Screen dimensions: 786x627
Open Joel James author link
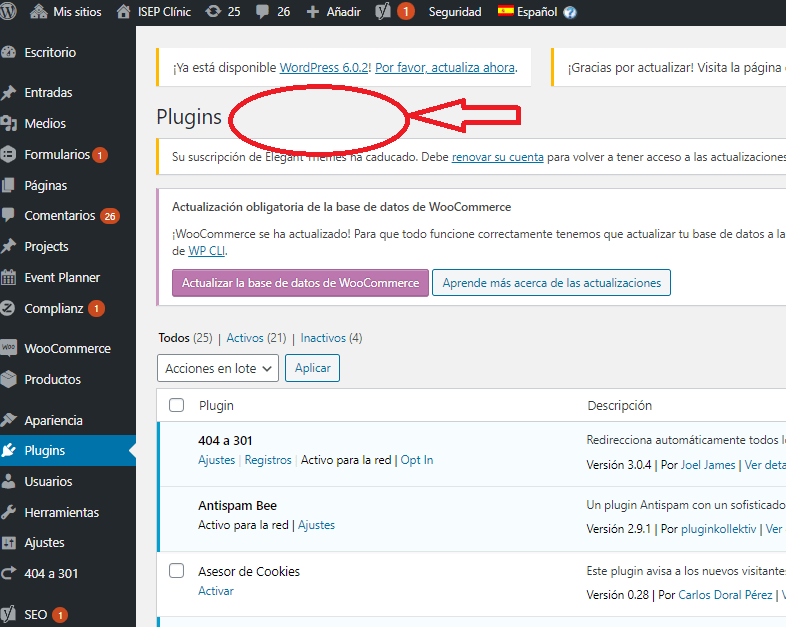click(x=707, y=465)
